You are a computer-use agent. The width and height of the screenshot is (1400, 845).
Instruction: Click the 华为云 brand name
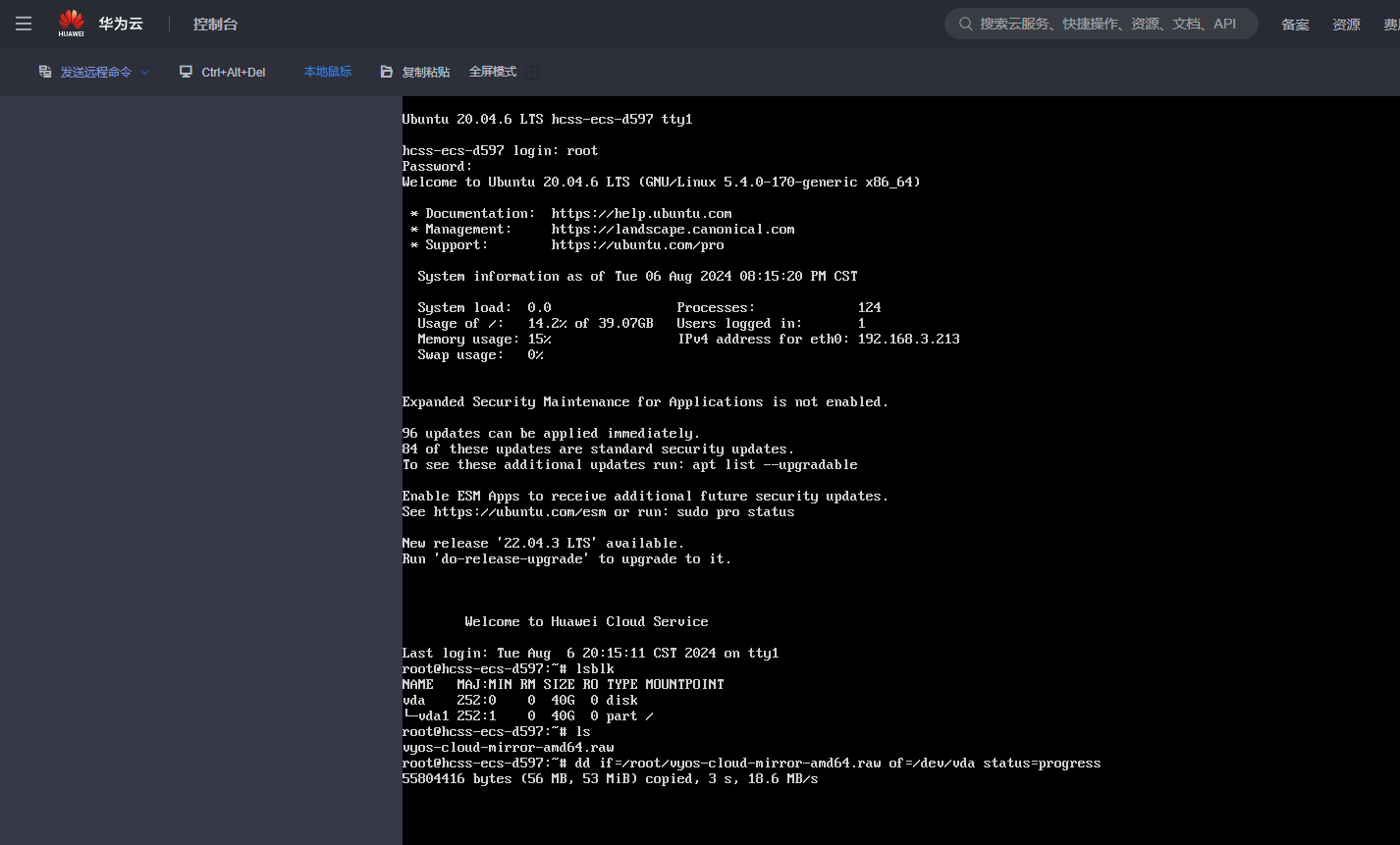(x=121, y=24)
